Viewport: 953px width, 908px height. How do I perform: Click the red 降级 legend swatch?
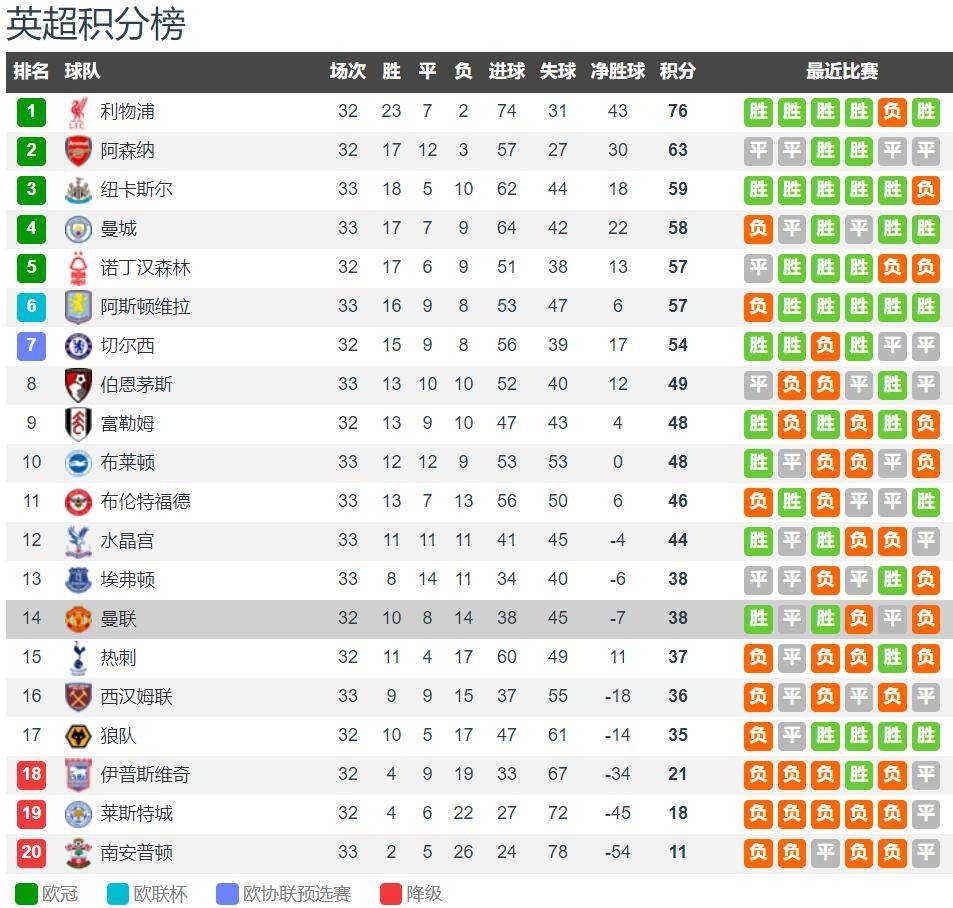pos(391,893)
